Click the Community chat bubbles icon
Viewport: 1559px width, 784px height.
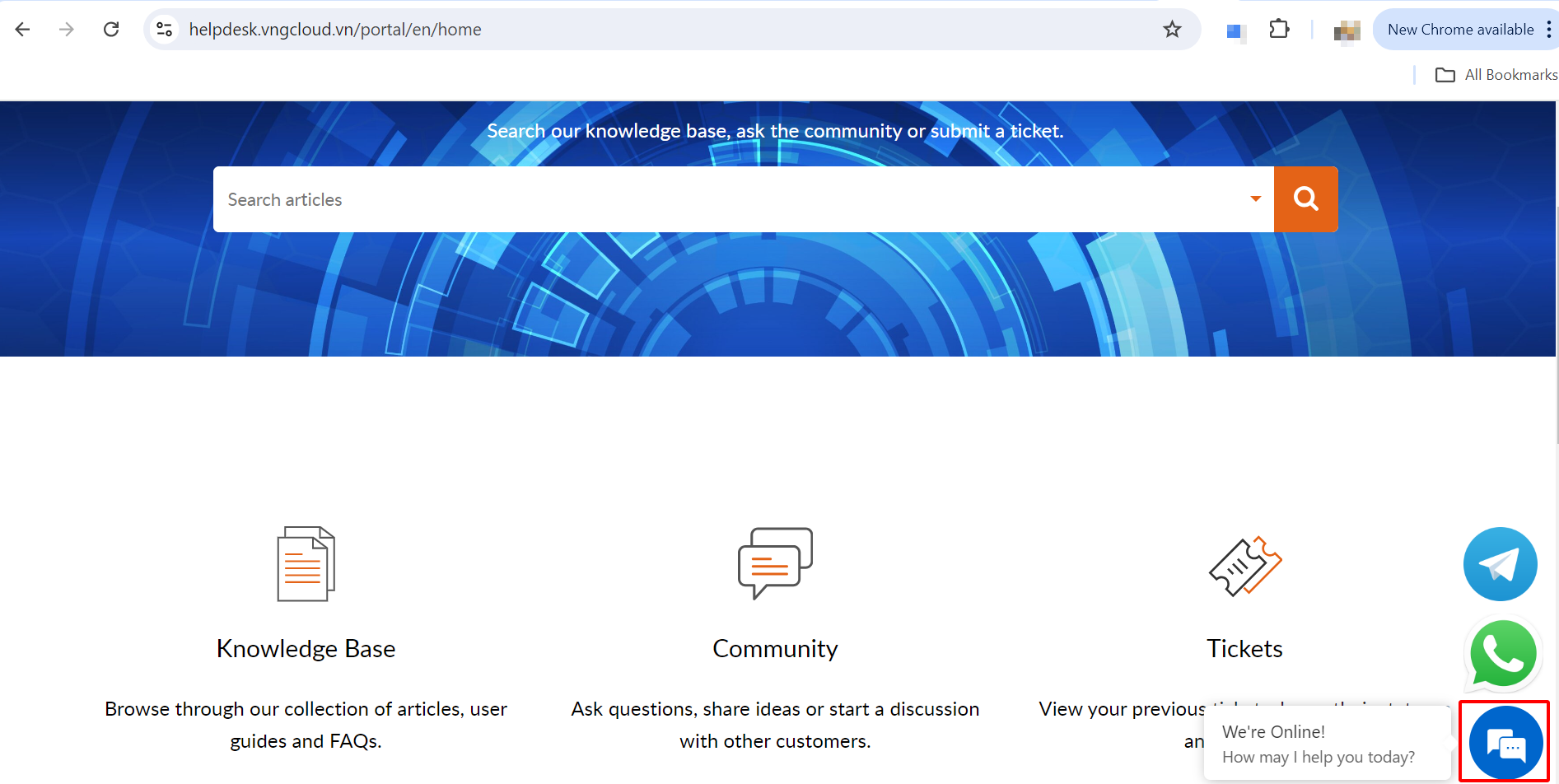click(775, 563)
